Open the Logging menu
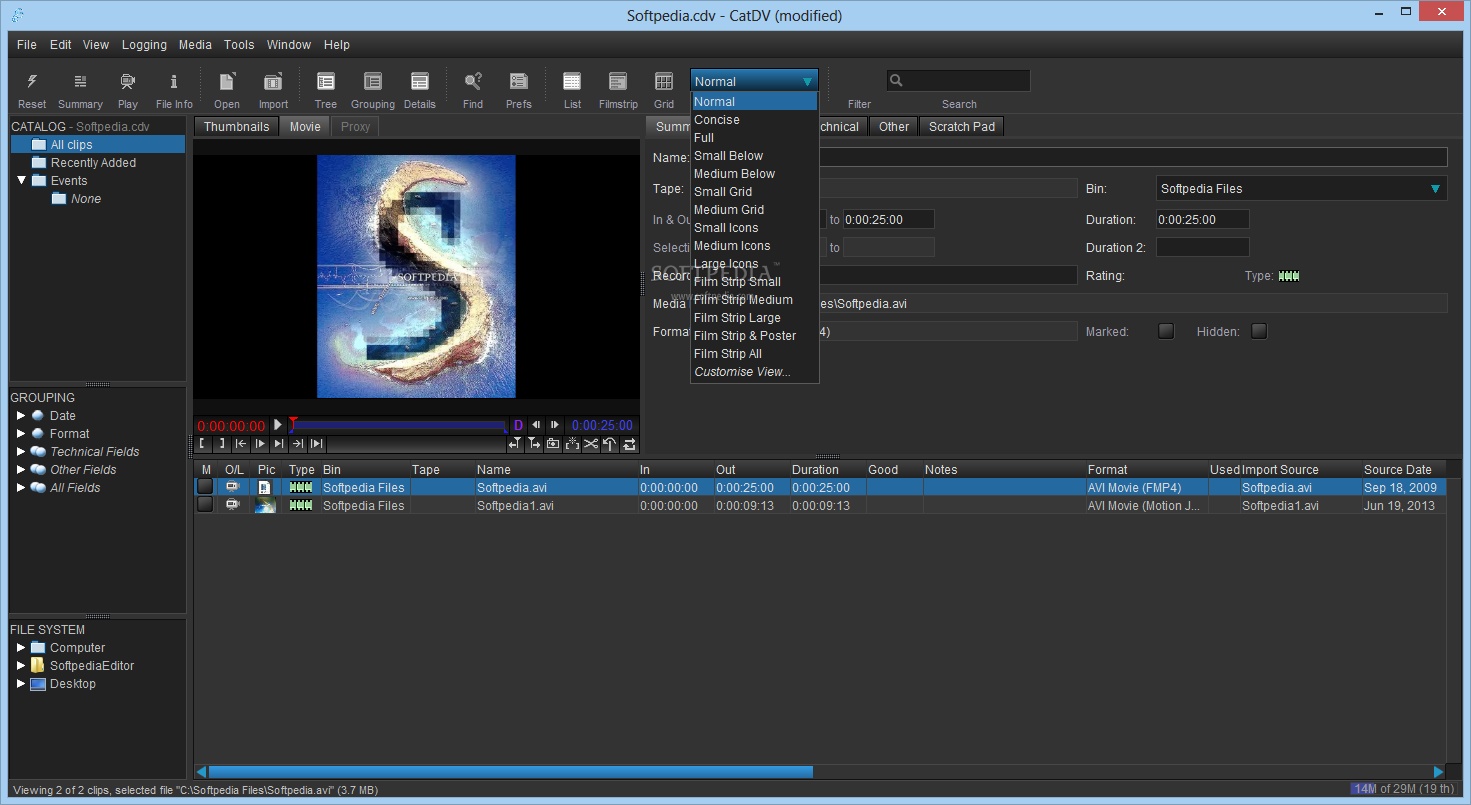The height and width of the screenshot is (805, 1471). (x=145, y=45)
